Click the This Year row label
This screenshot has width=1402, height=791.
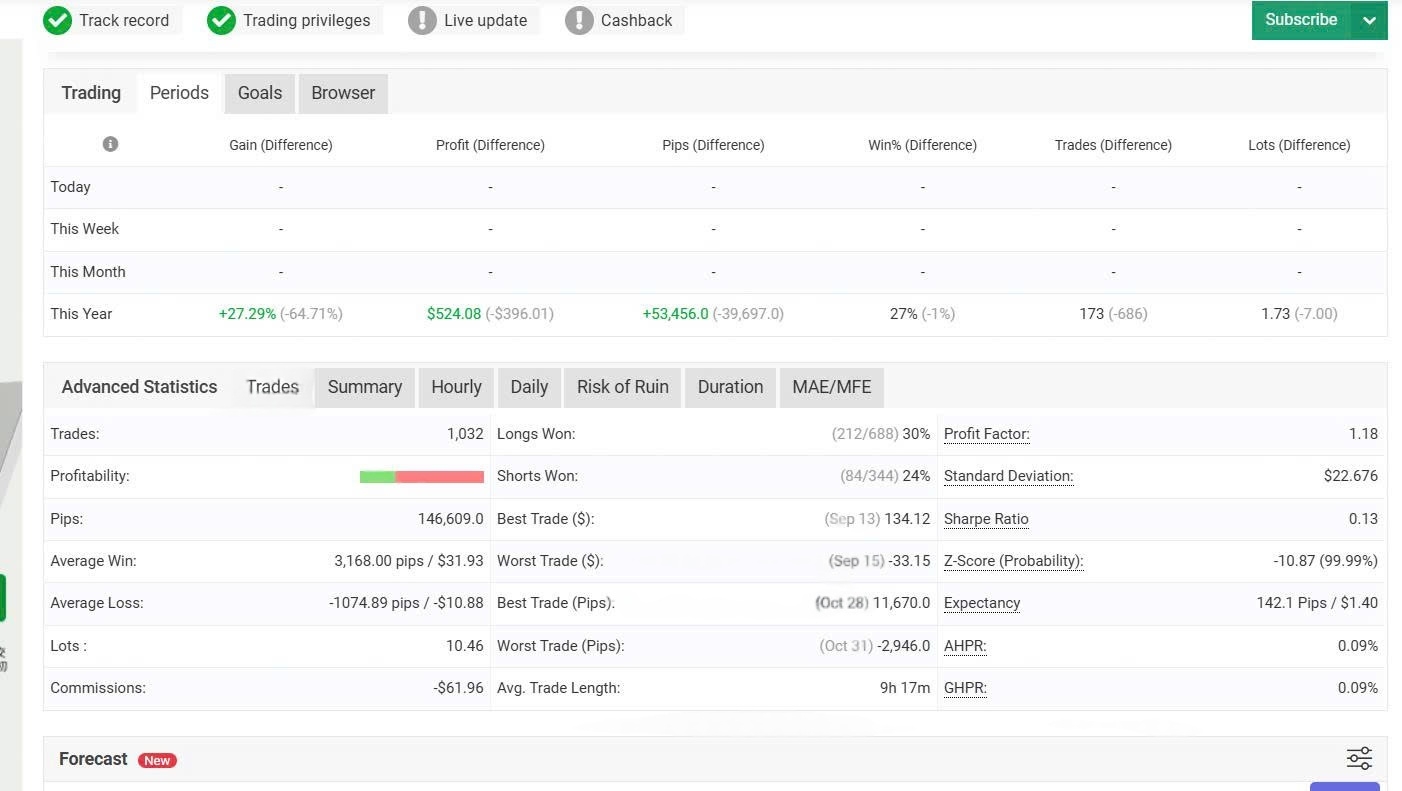[81, 314]
